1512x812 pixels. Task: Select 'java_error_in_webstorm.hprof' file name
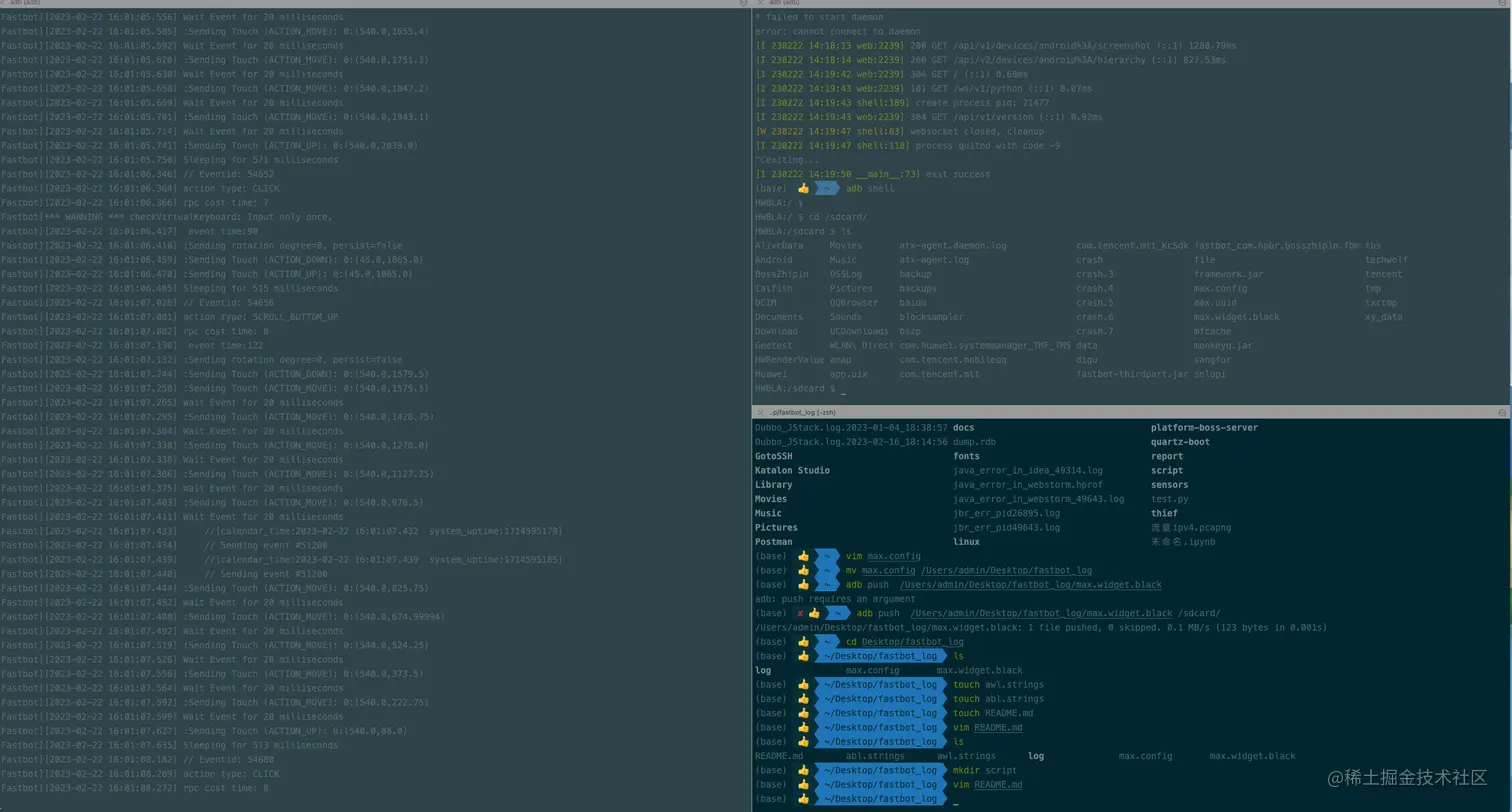point(1028,485)
